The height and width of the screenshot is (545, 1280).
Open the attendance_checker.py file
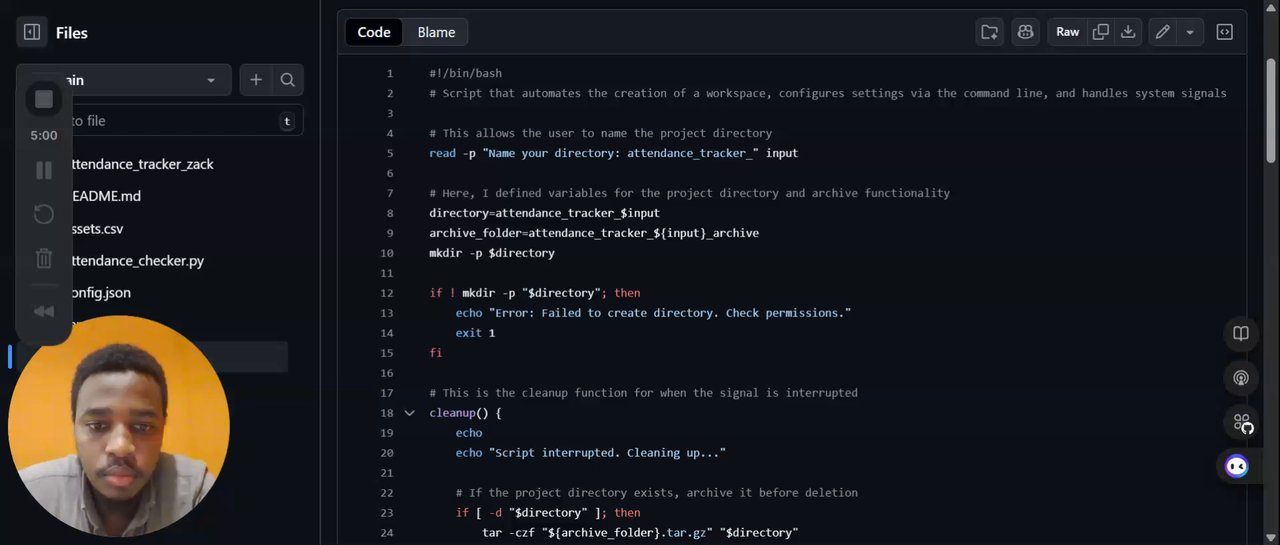click(136, 261)
